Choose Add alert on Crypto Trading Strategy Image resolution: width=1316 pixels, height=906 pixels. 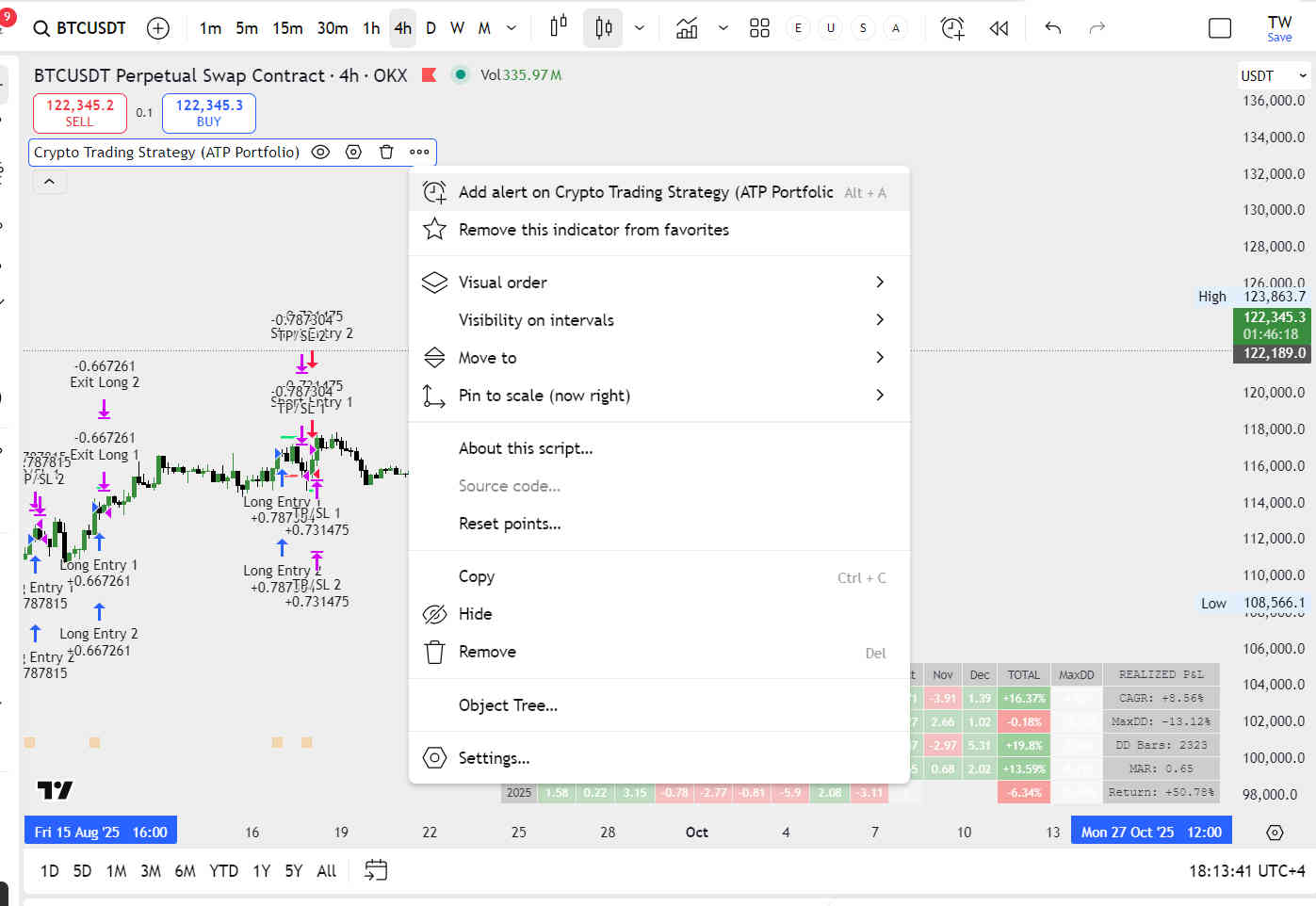659,192
